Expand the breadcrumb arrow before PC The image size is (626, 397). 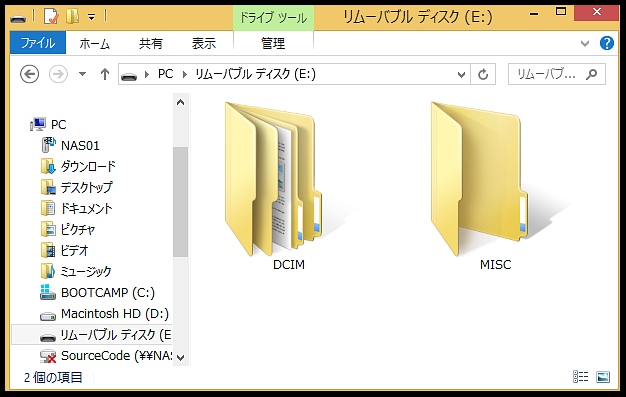147,74
